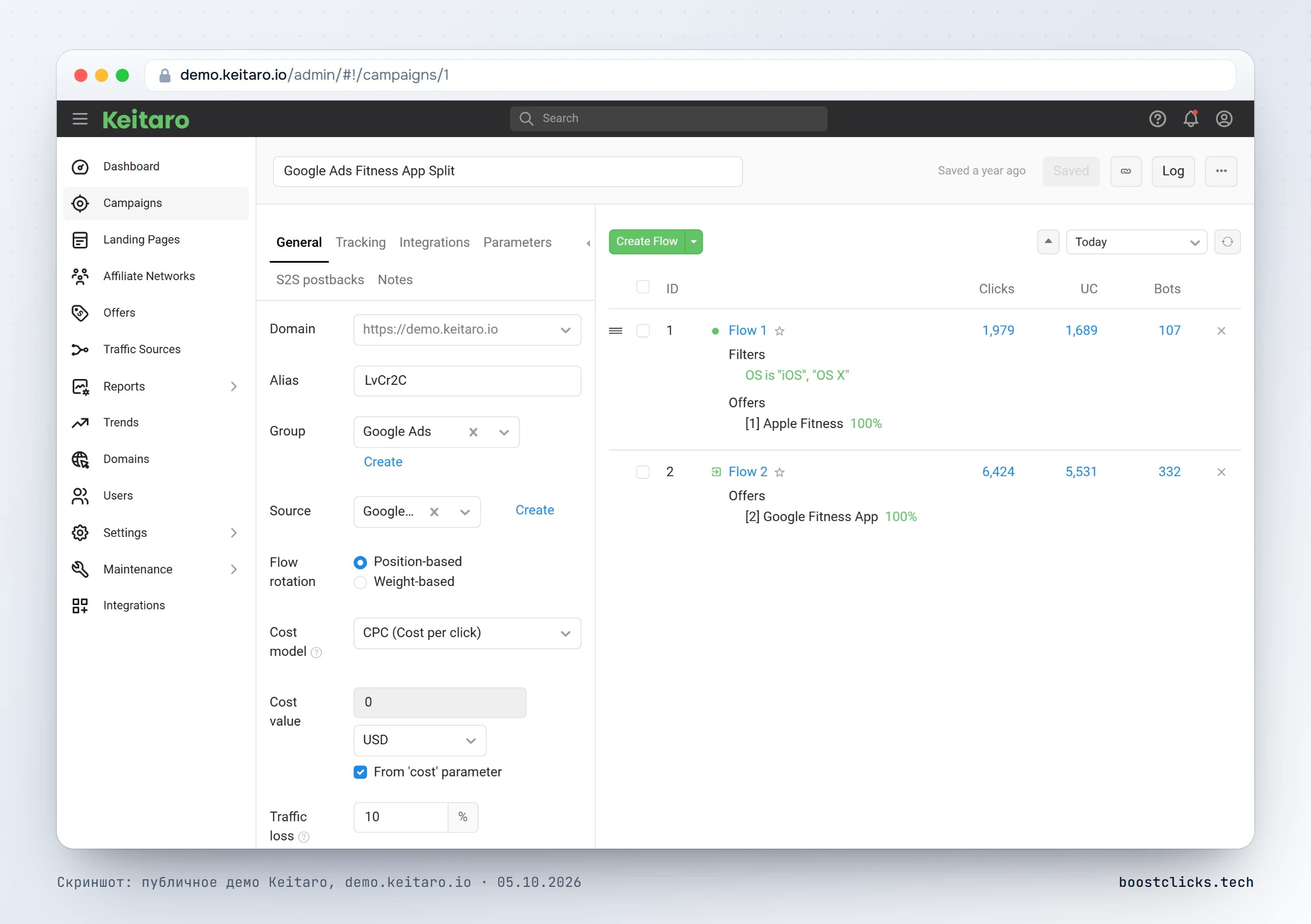Open the Create Flow dropdown arrow

coord(693,242)
